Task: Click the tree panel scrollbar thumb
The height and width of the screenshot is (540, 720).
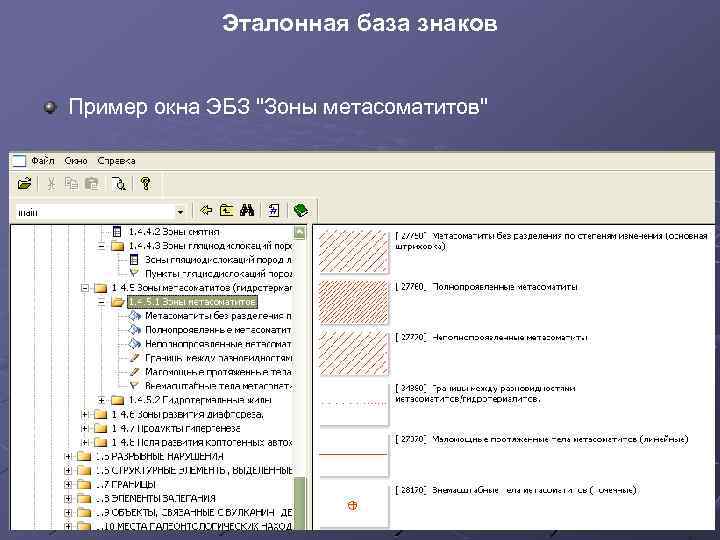Action: (x=299, y=503)
